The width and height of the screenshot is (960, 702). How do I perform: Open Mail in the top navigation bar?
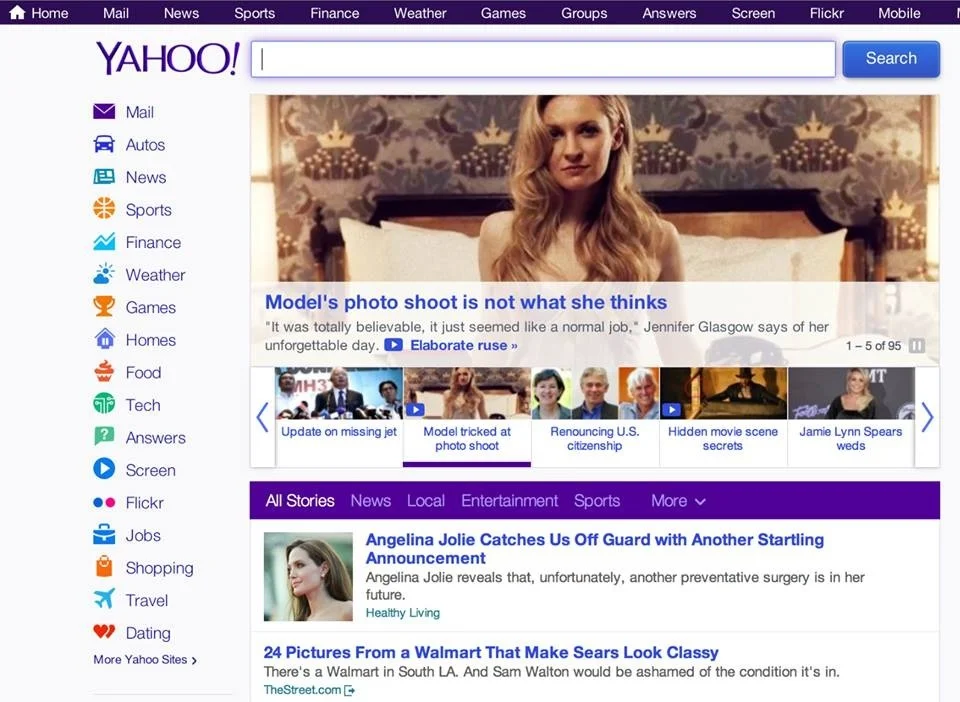[116, 13]
